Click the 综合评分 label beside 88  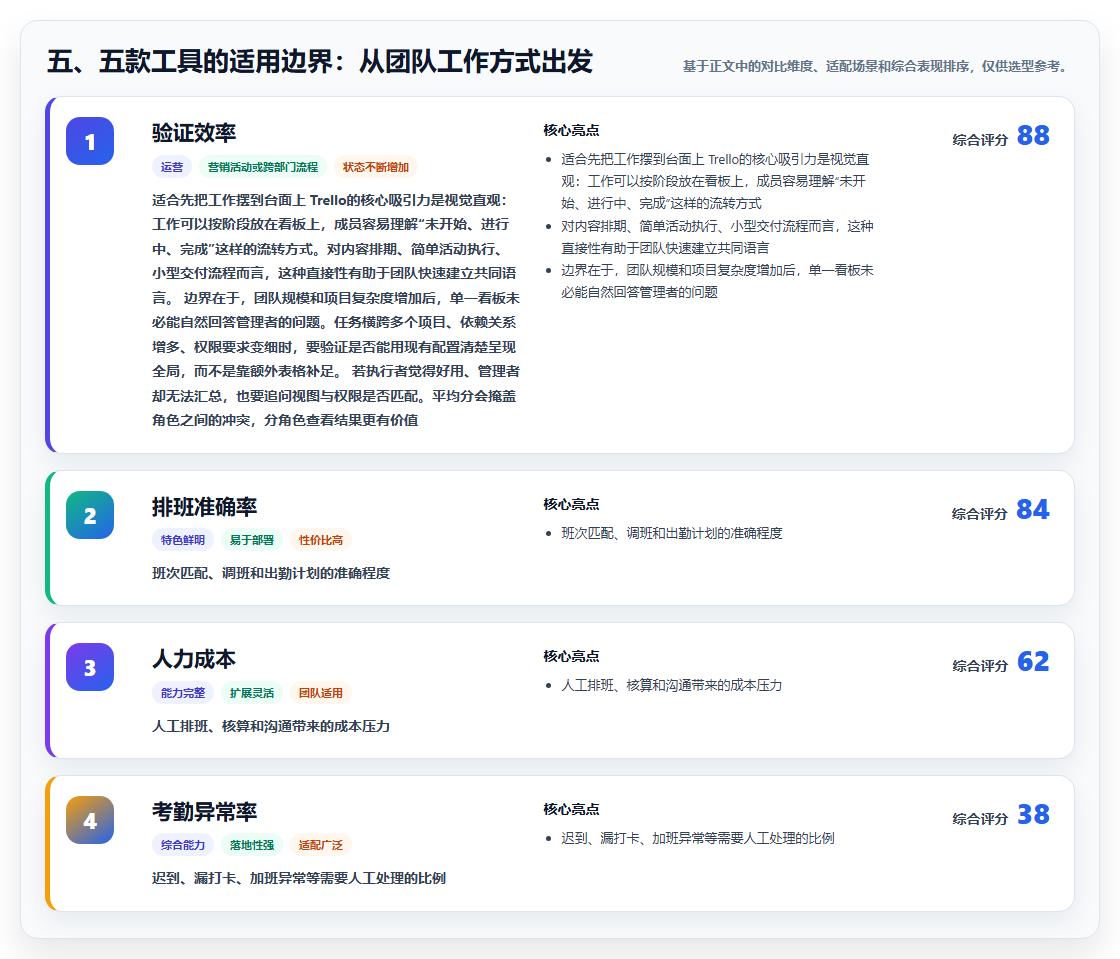(980, 140)
